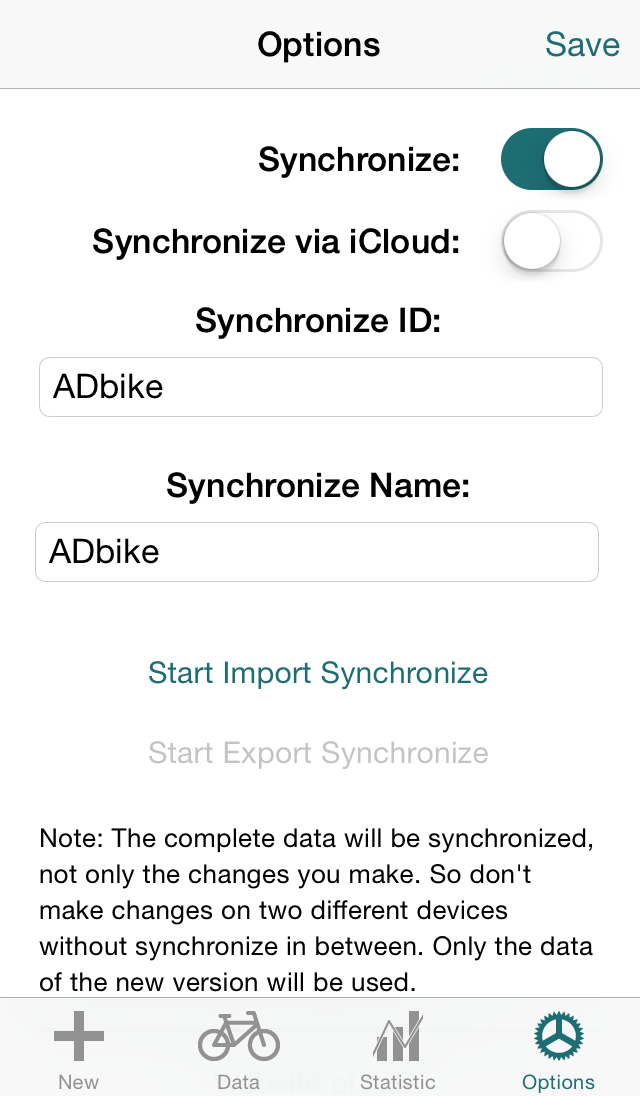
Task: Select the gear Options icon
Action: [x=558, y=1036]
